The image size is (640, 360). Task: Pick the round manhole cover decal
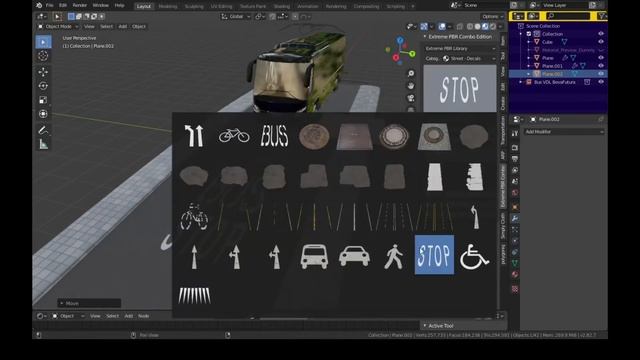[314, 136]
